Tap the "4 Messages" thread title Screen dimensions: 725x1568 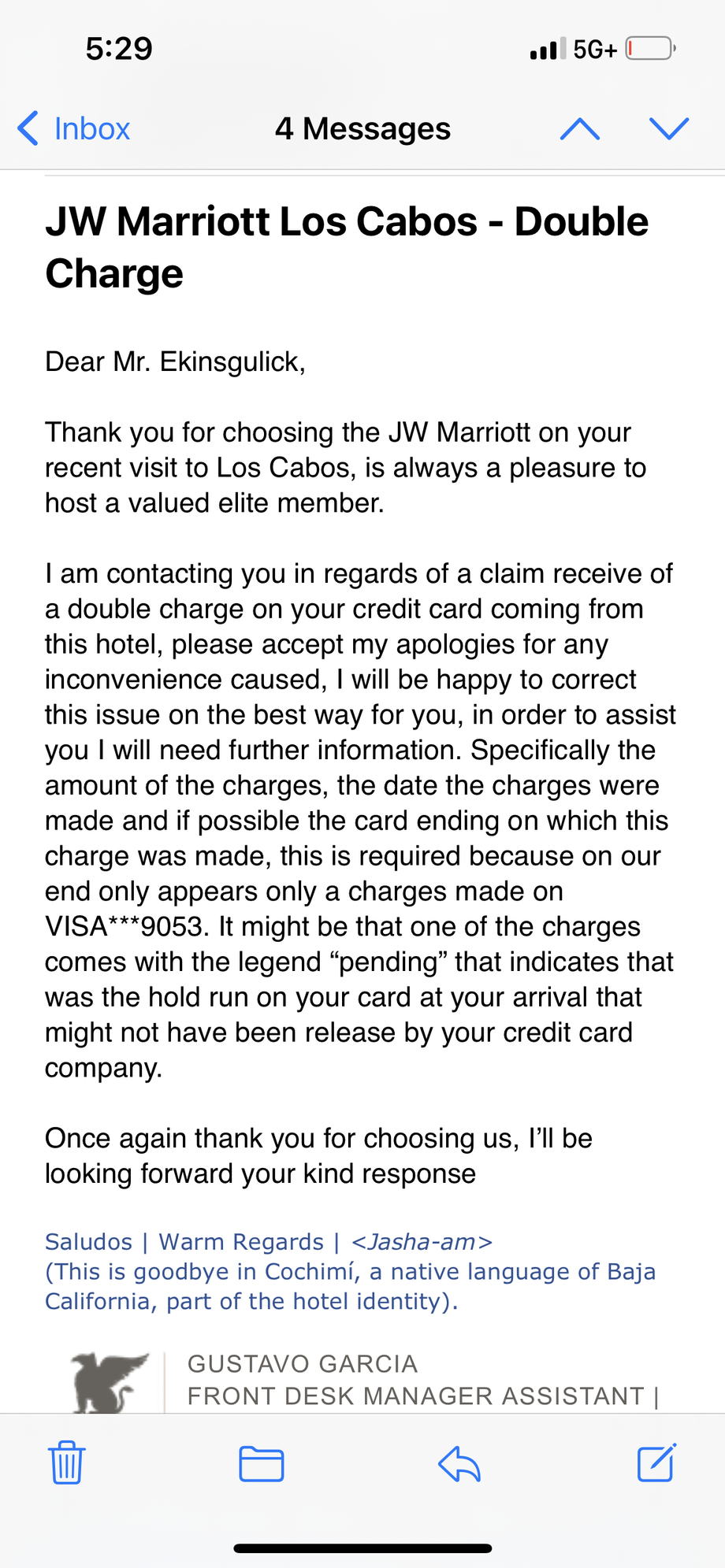pos(362,128)
